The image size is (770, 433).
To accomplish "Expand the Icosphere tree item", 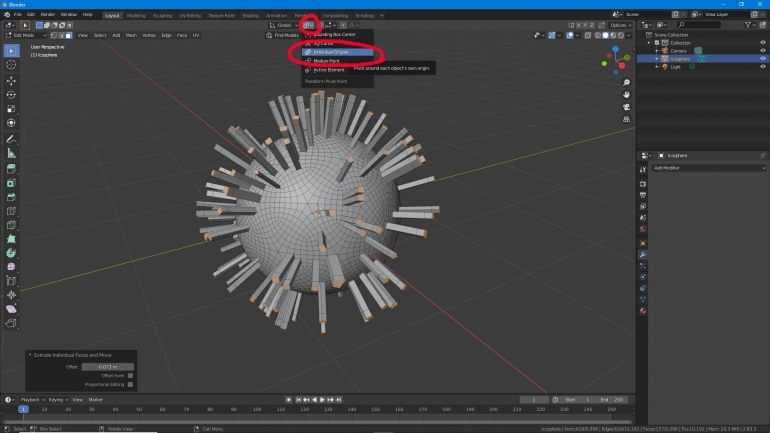I will pyautogui.click(x=657, y=59).
